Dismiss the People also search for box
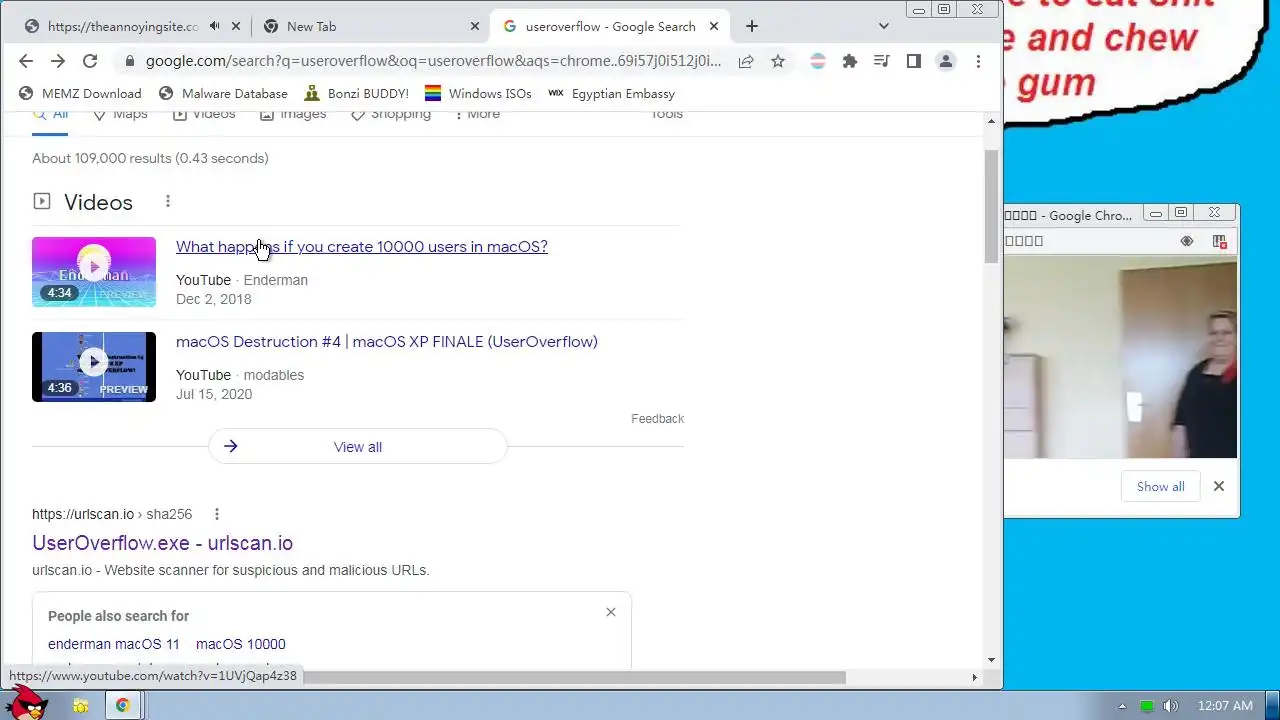This screenshot has height=720, width=1280. (x=611, y=612)
